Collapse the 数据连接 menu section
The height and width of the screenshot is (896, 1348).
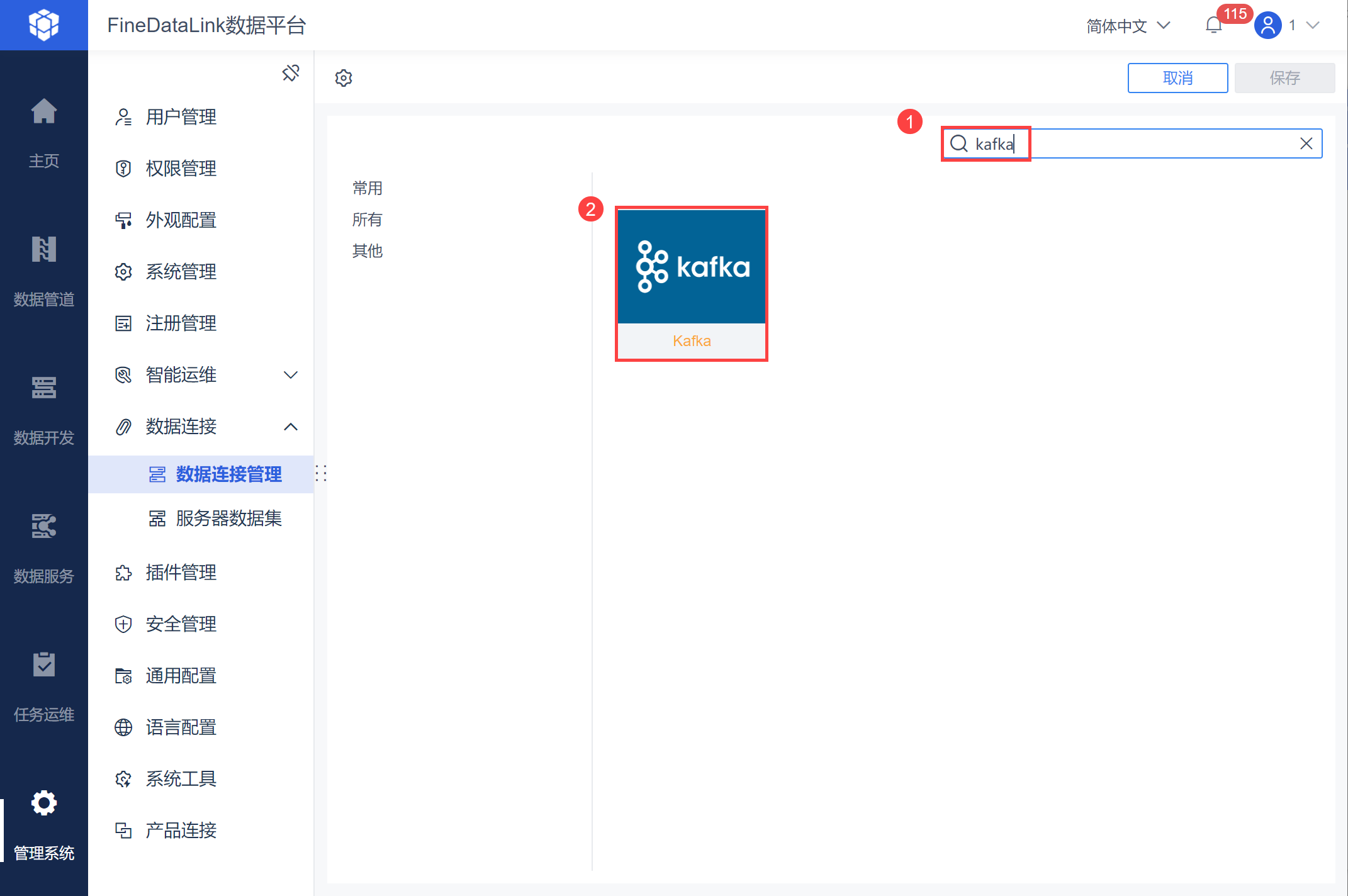pyautogui.click(x=290, y=427)
